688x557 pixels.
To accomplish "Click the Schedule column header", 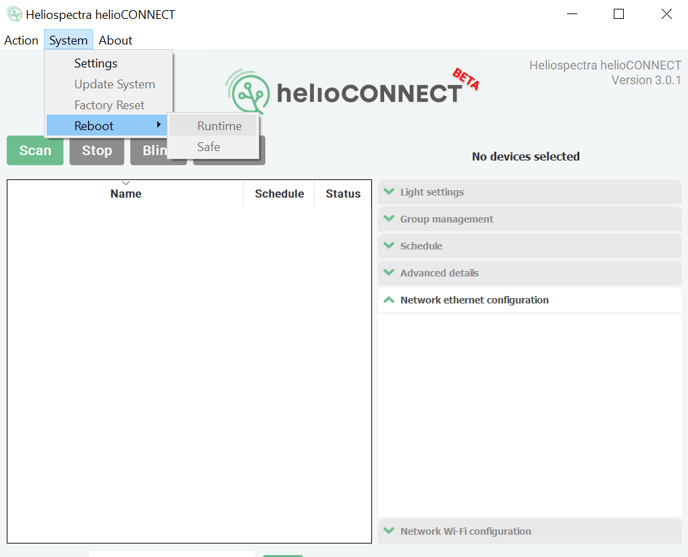I will (x=279, y=194).
